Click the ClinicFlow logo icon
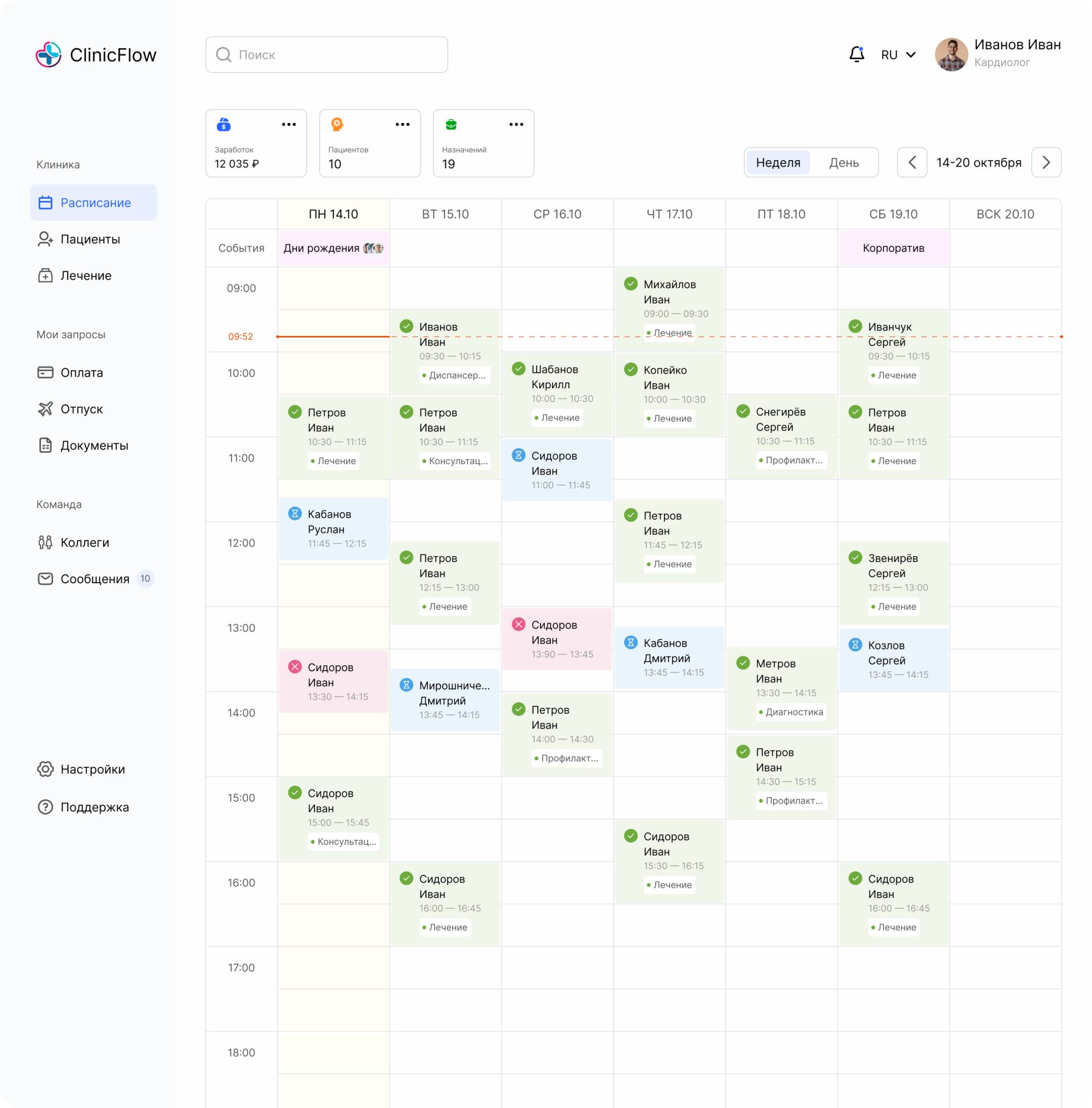1092x1108 pixels. 48,55
